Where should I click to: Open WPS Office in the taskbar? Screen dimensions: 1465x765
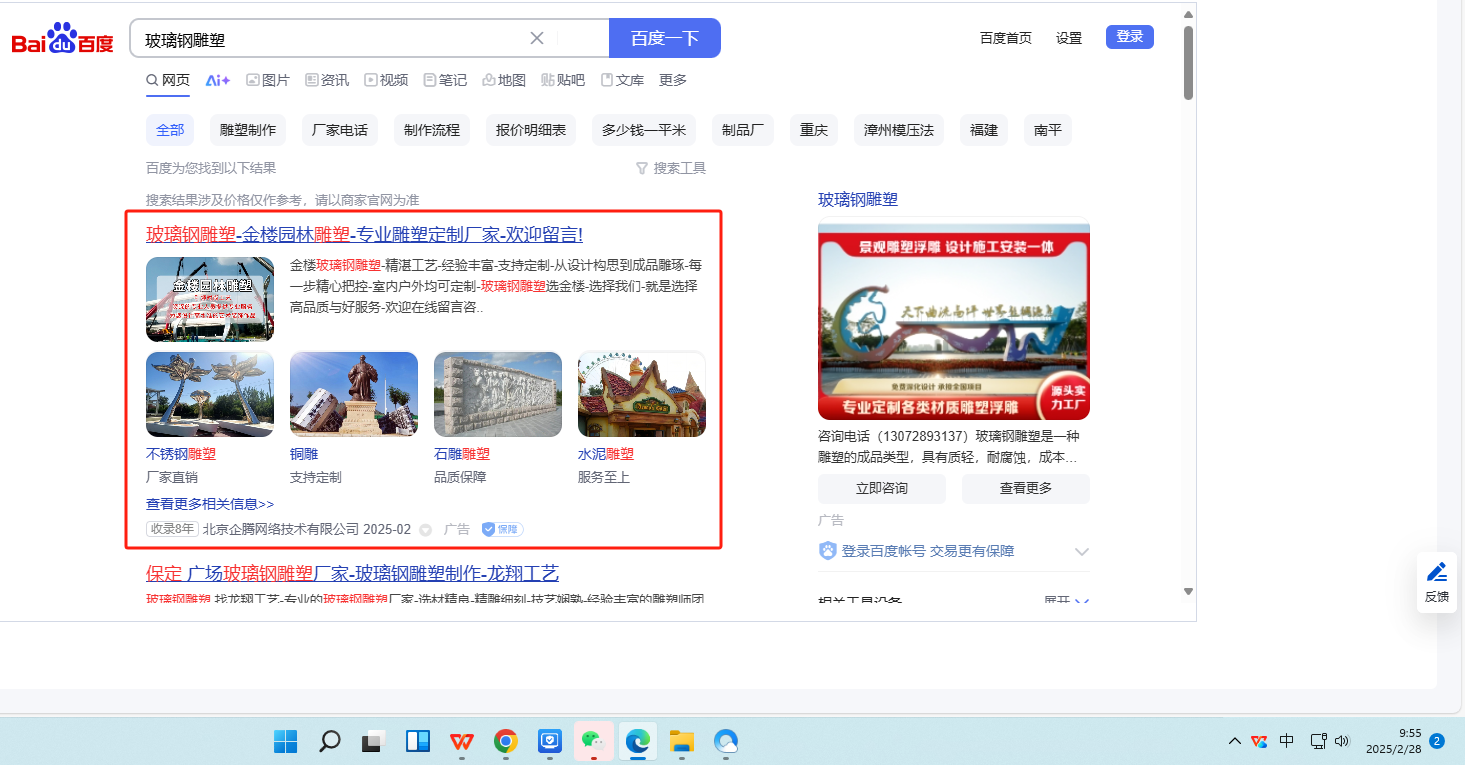click(x=462, y=741)
